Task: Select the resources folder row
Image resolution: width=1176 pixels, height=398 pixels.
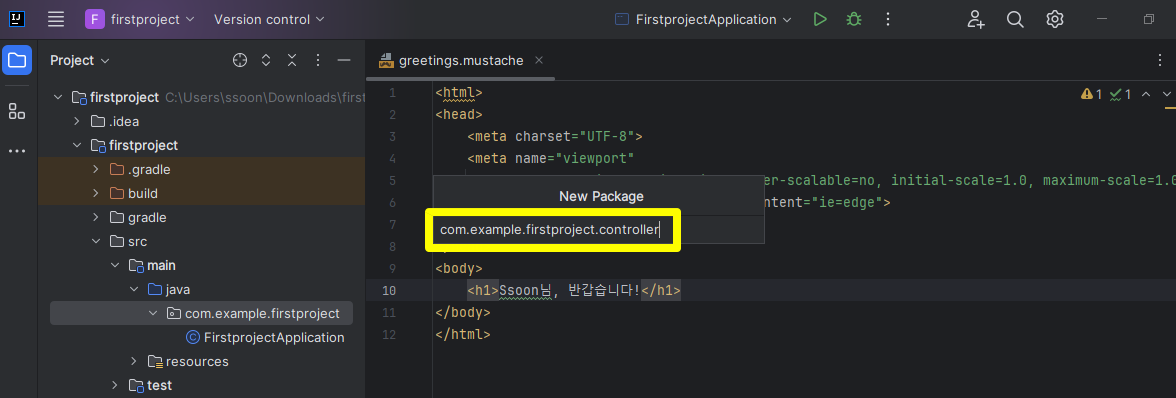Action: click(x=202, y=361)
